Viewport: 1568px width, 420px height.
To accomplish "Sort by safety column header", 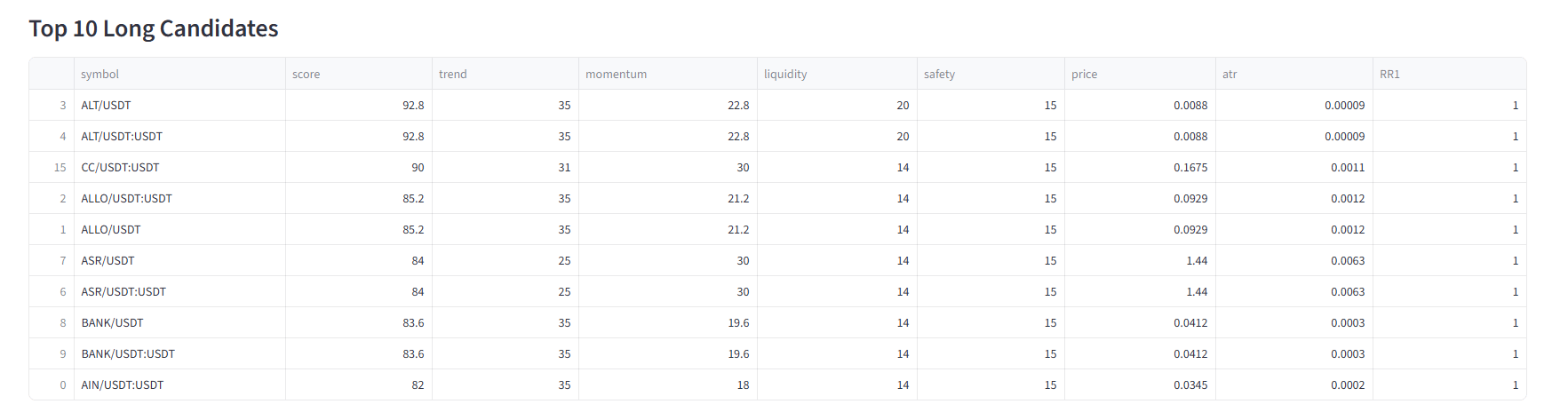I will click(939, 75).
